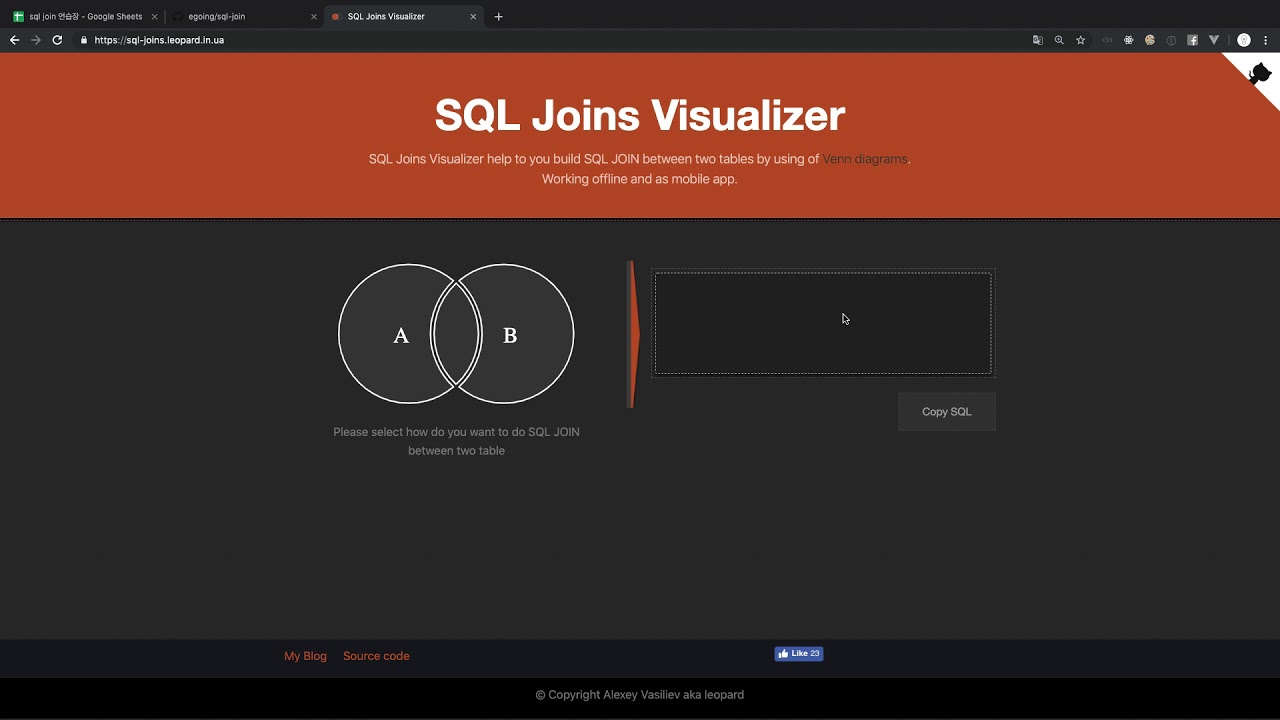Open a new browser tab with plus icon

tap(499, 16)
